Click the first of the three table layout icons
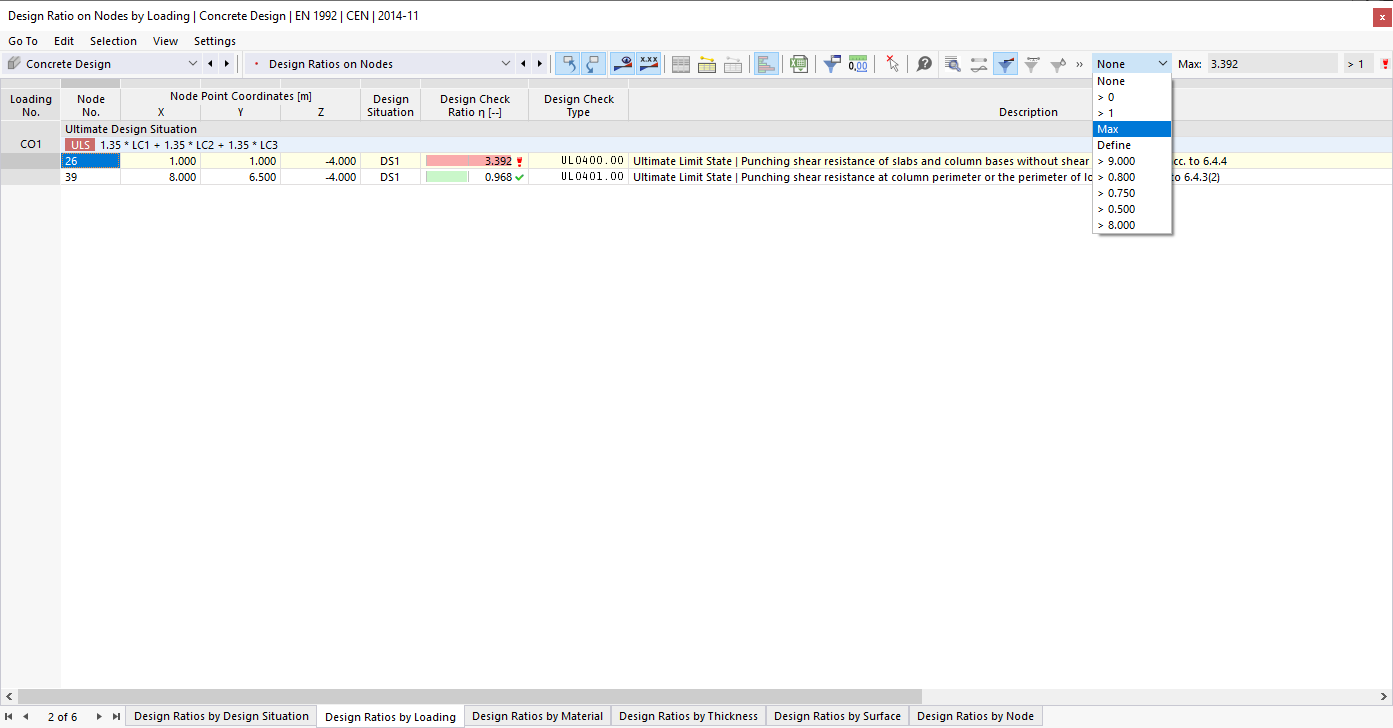The width and height of the screenshot is (1393, 728). pyautogui.click(x=681, y=64)
